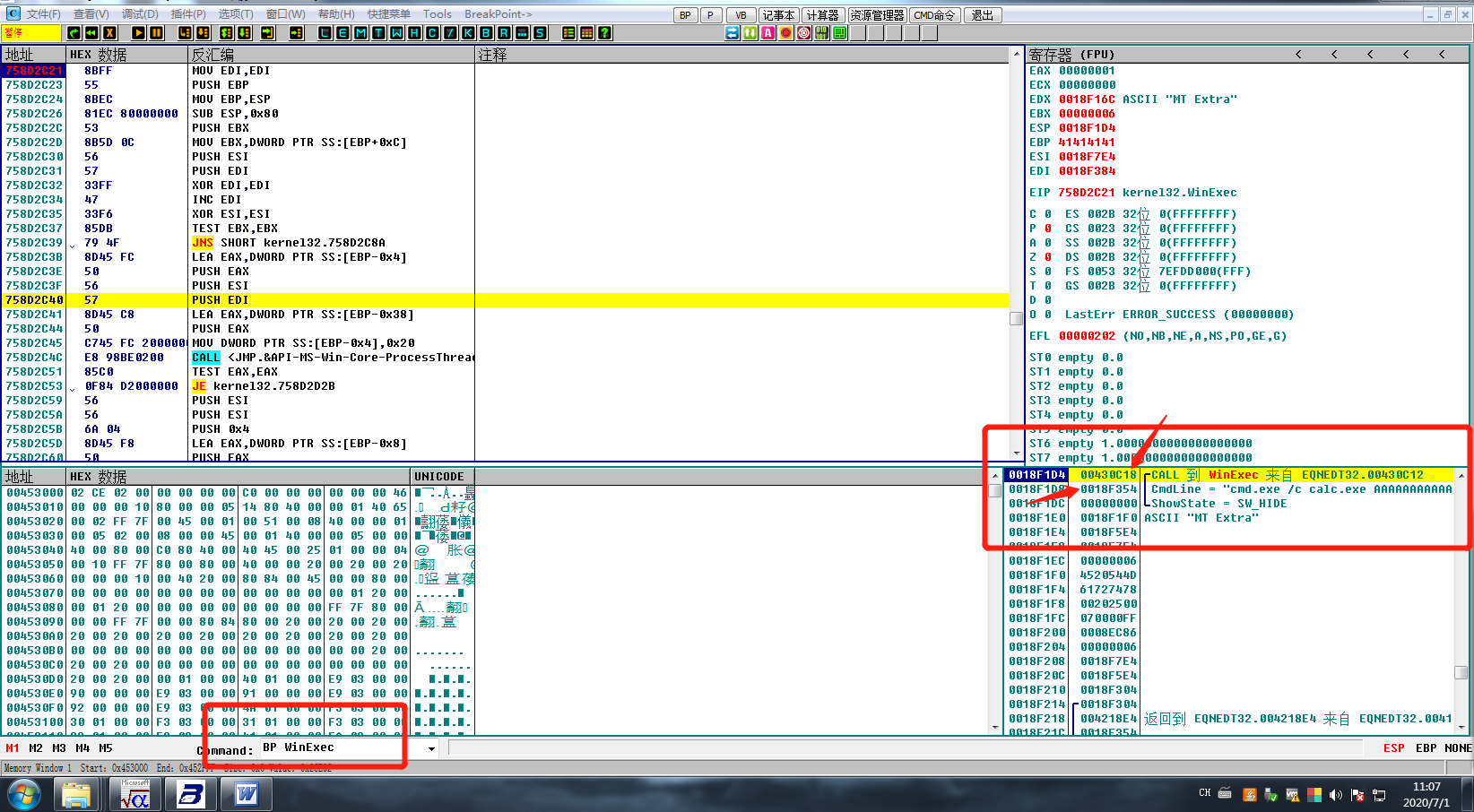
Task: Click the Trace Into toolbar icon
Action: pos(227,32)
